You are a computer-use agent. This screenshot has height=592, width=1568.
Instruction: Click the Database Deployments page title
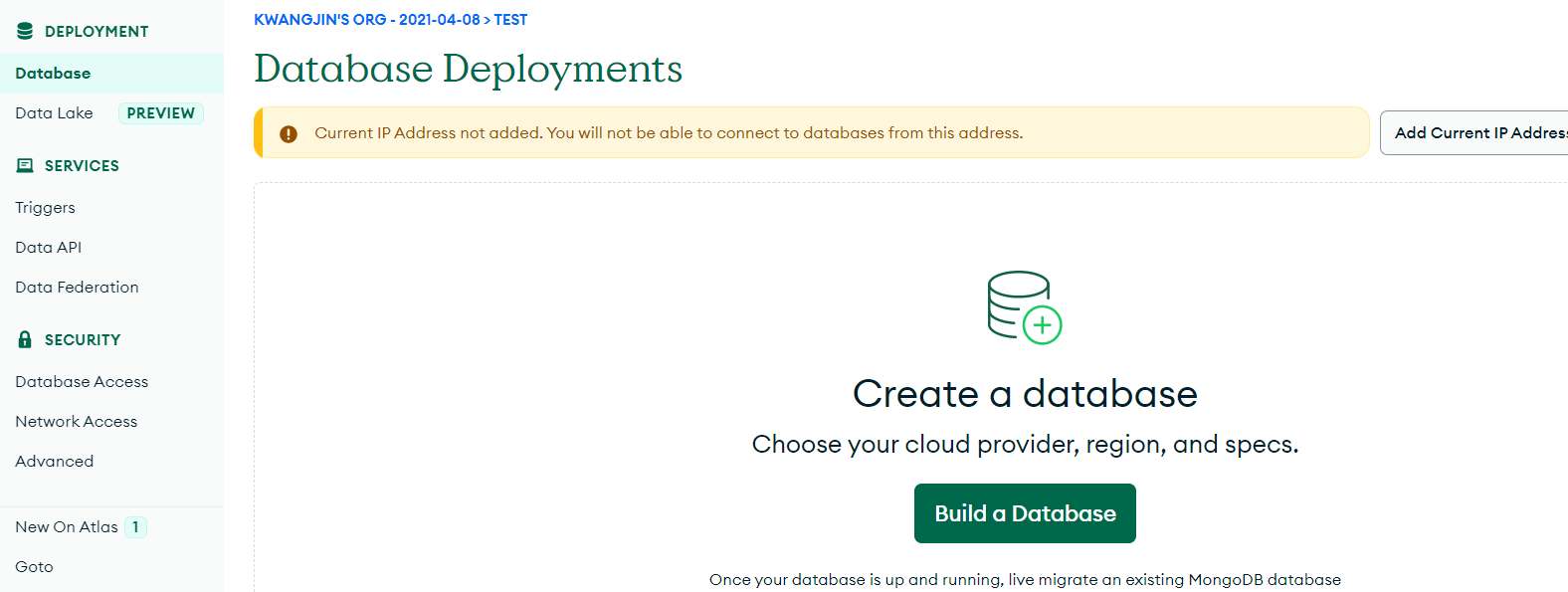pos(468,69)
